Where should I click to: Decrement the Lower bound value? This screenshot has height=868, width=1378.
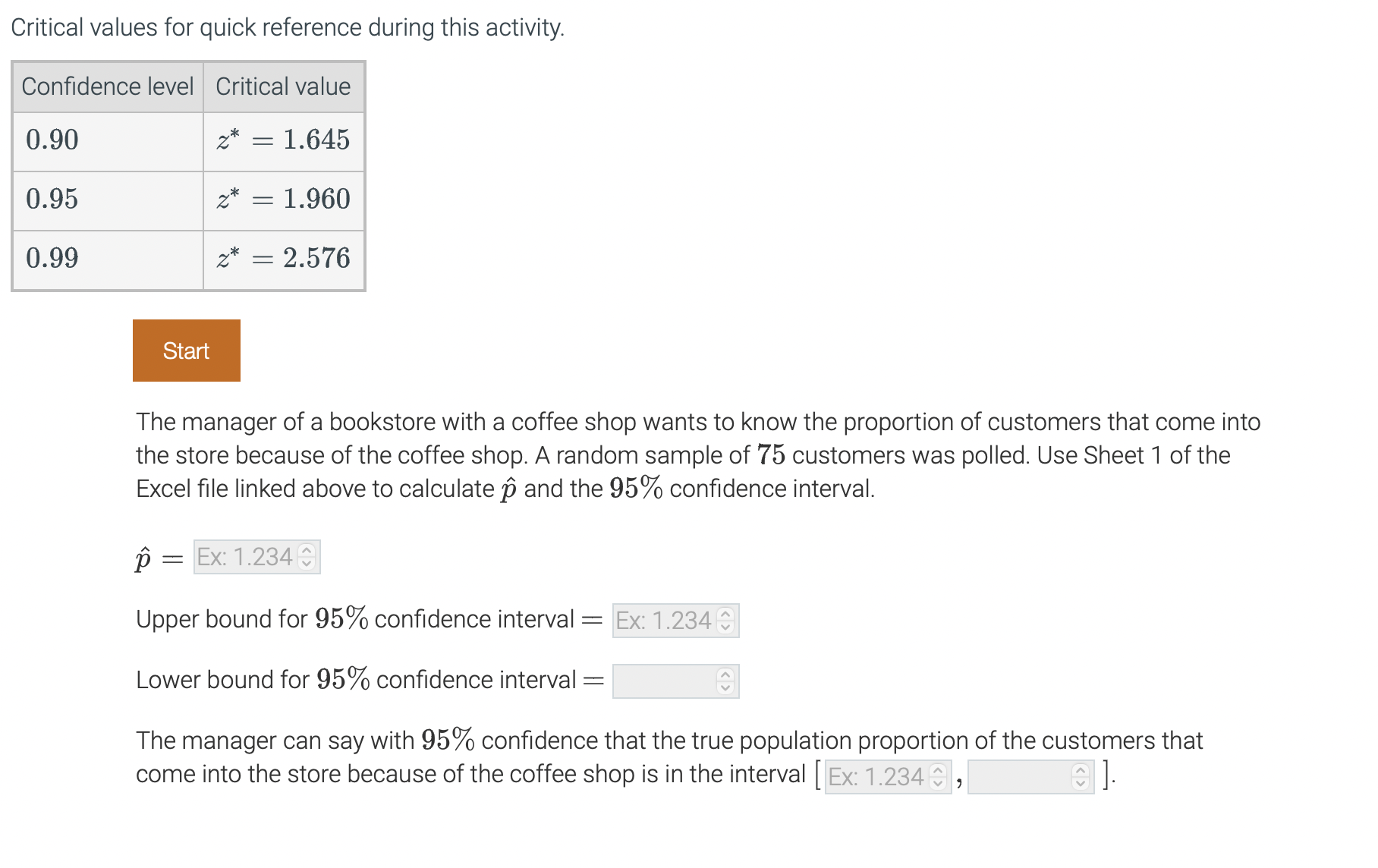pos(725,687)
